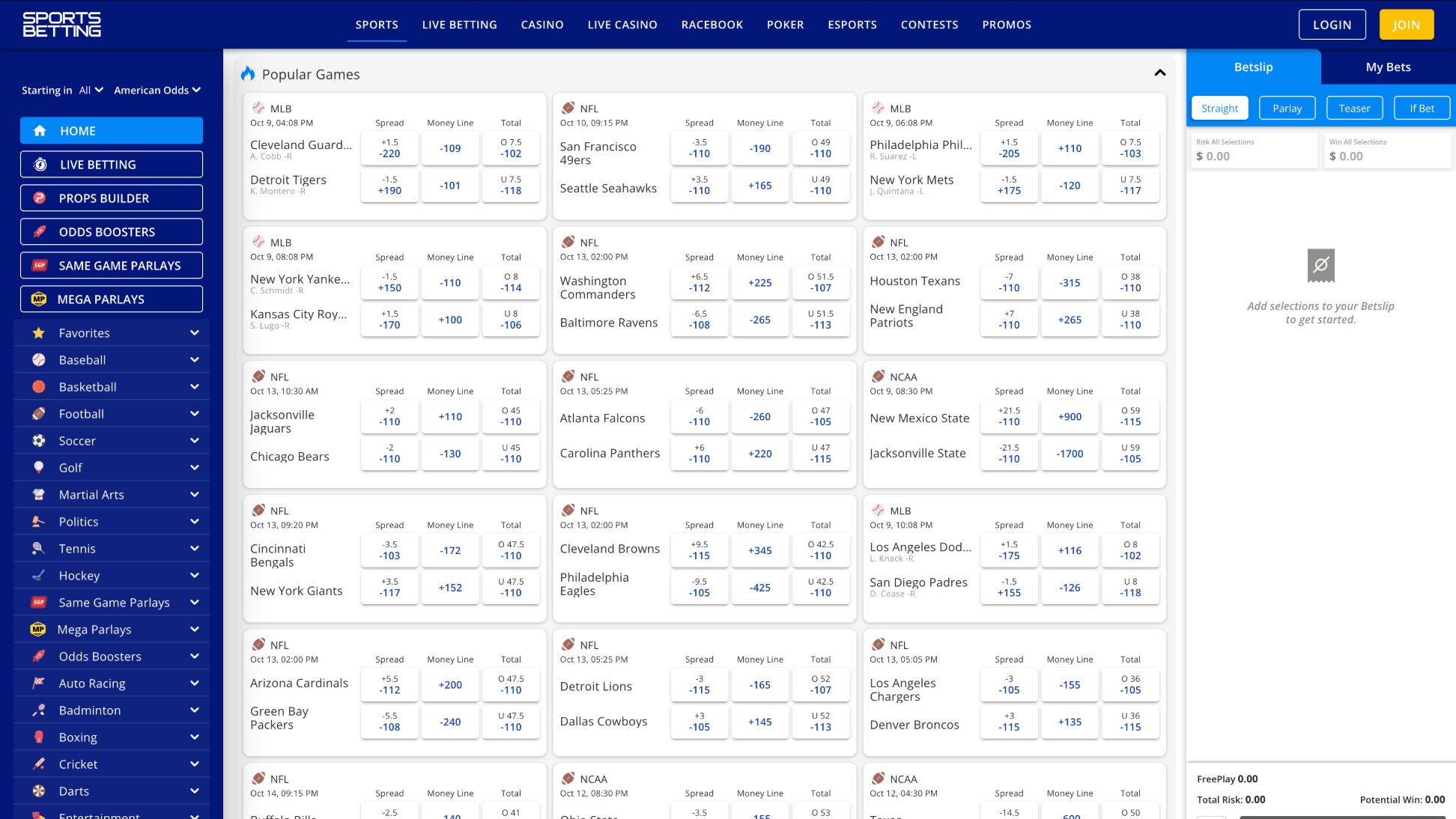Click the Golf ball icon in sidebar
Image resolution: width=1456 pixels, height=819 pixels.
pos(39,468)
